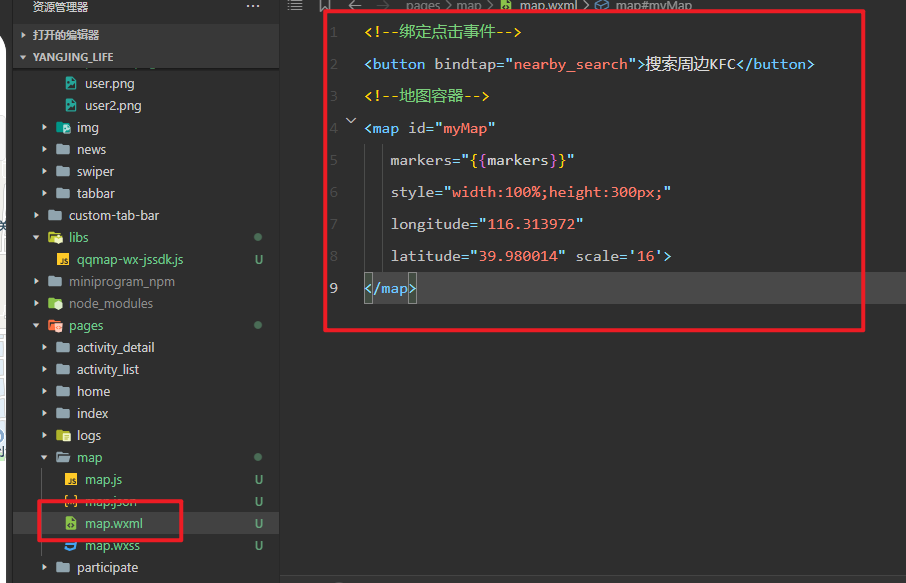Expand the swiper folder arrow

44,171
